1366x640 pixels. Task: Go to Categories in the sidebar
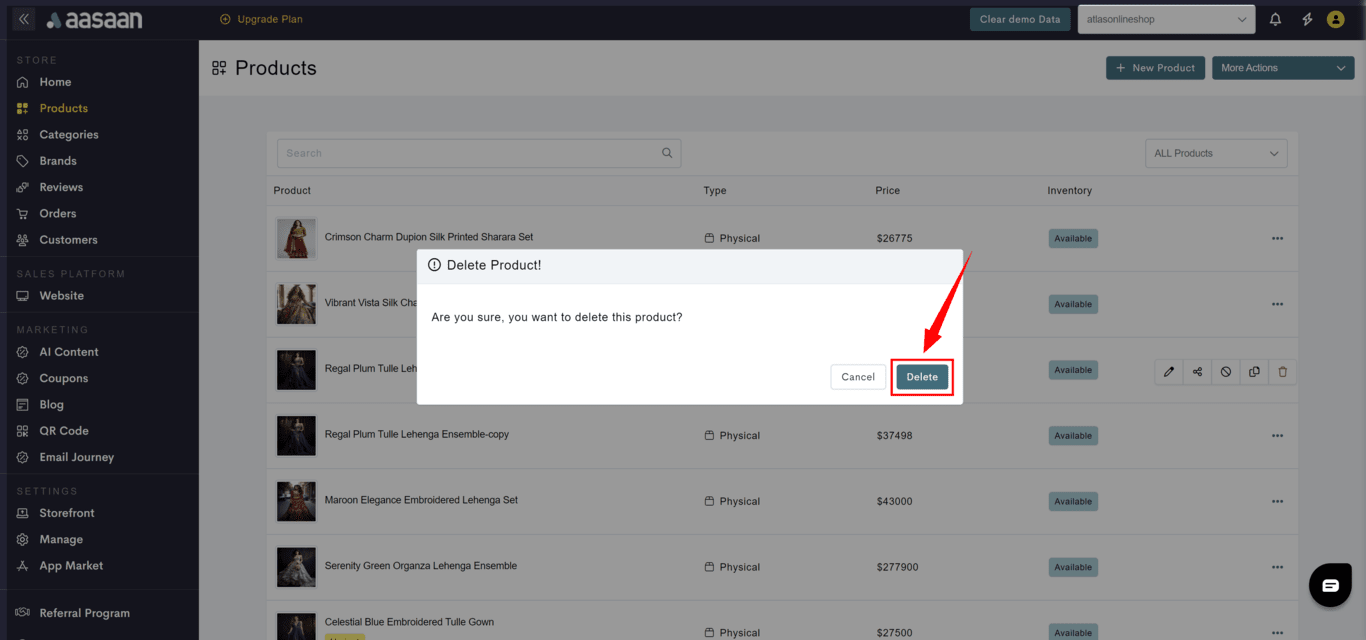(68, 135)
